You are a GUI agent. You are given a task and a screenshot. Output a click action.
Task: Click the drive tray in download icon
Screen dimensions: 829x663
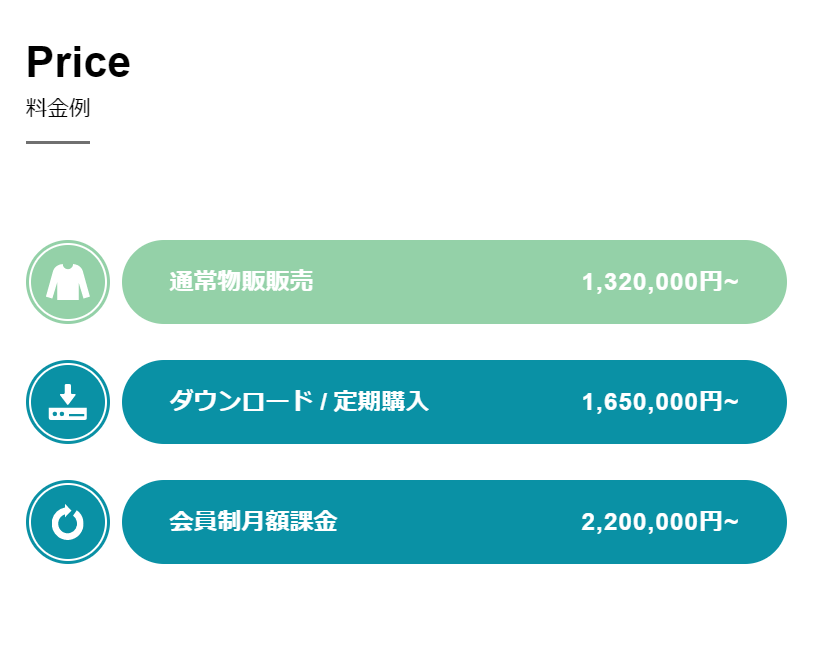click(68, 414)
